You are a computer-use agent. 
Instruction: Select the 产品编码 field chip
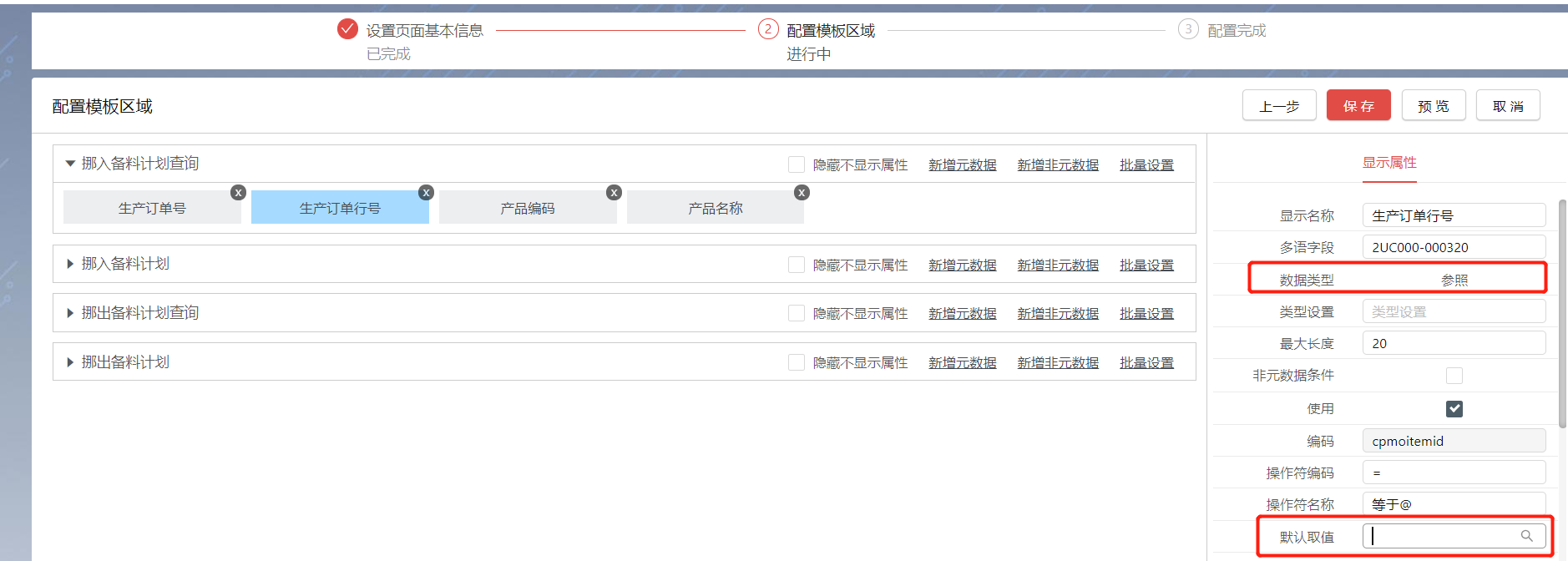528,208
